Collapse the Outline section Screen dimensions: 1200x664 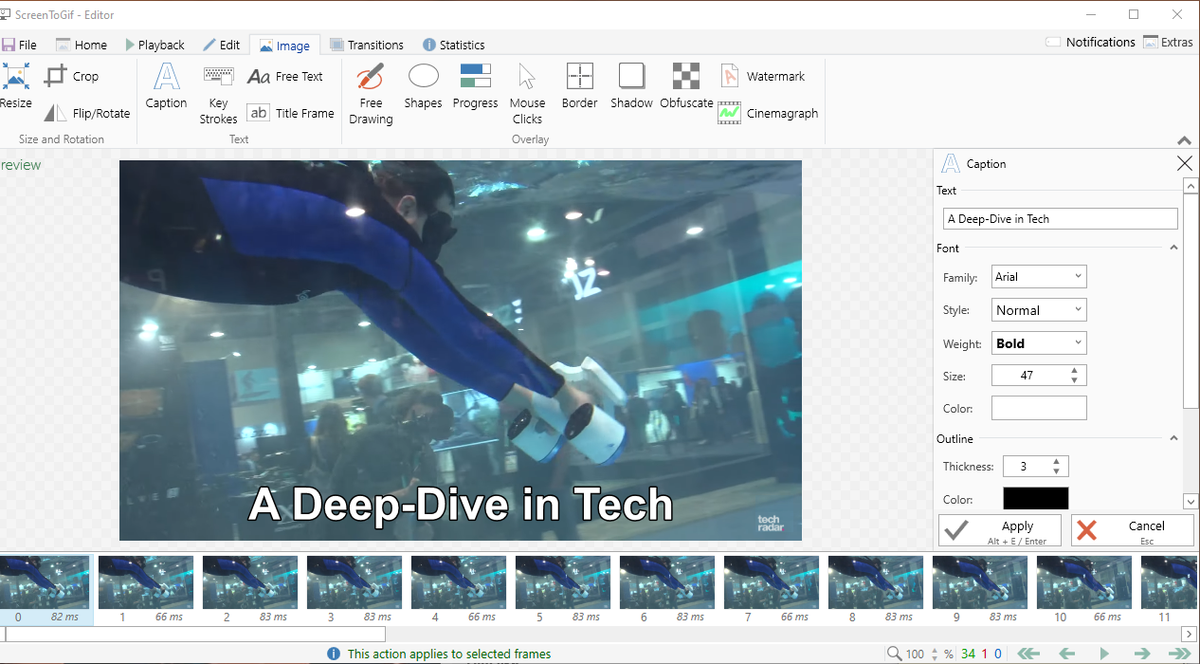[x=1173, y=438]
